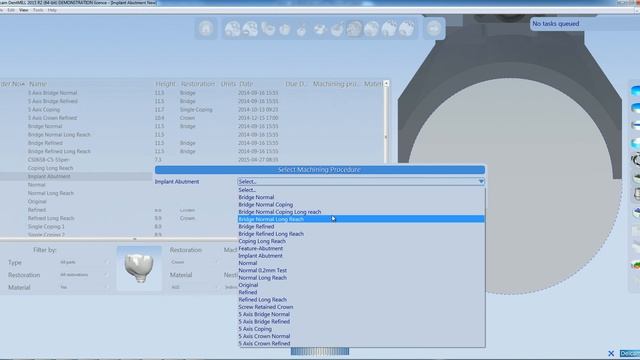
Task: Open the Restoration filter dropdown under Filter by
Action: pyautogui.click(x=84, y=275)
